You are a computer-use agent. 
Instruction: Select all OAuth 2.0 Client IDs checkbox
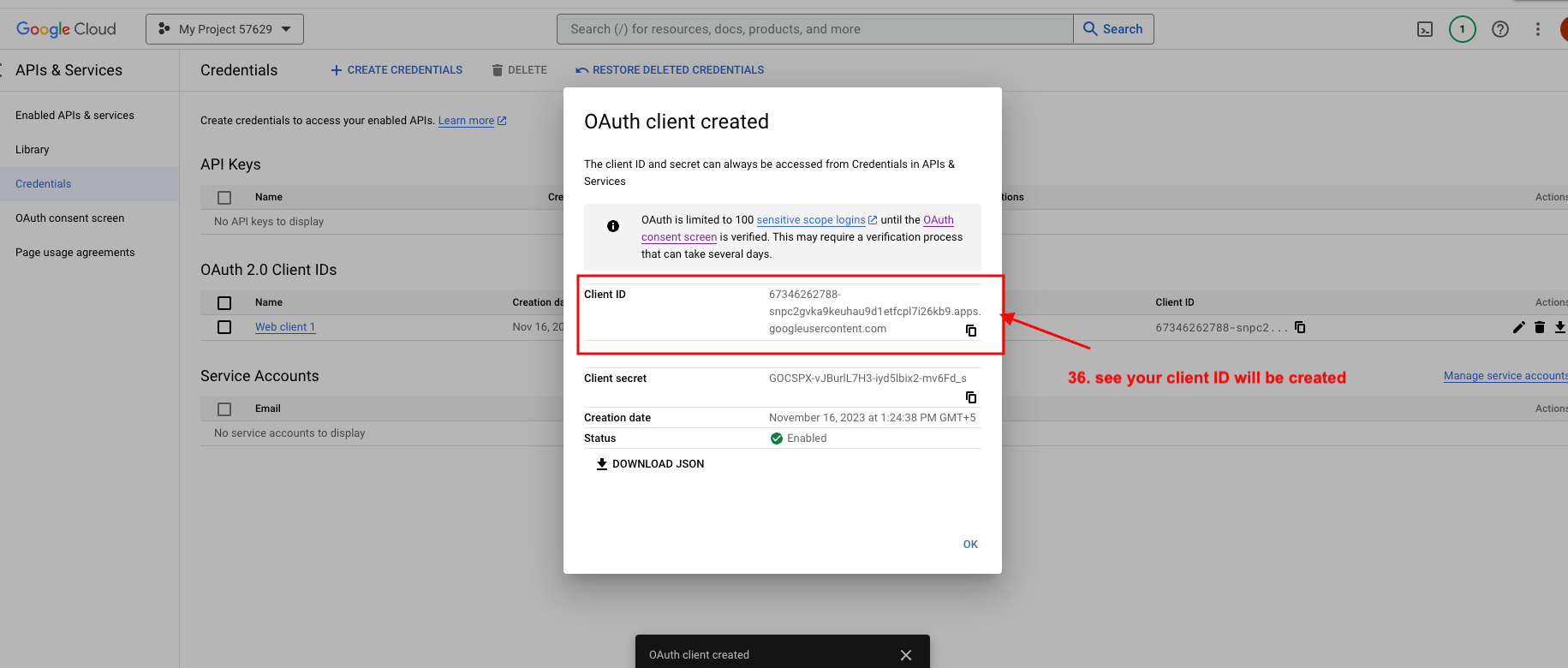point(224,303)
